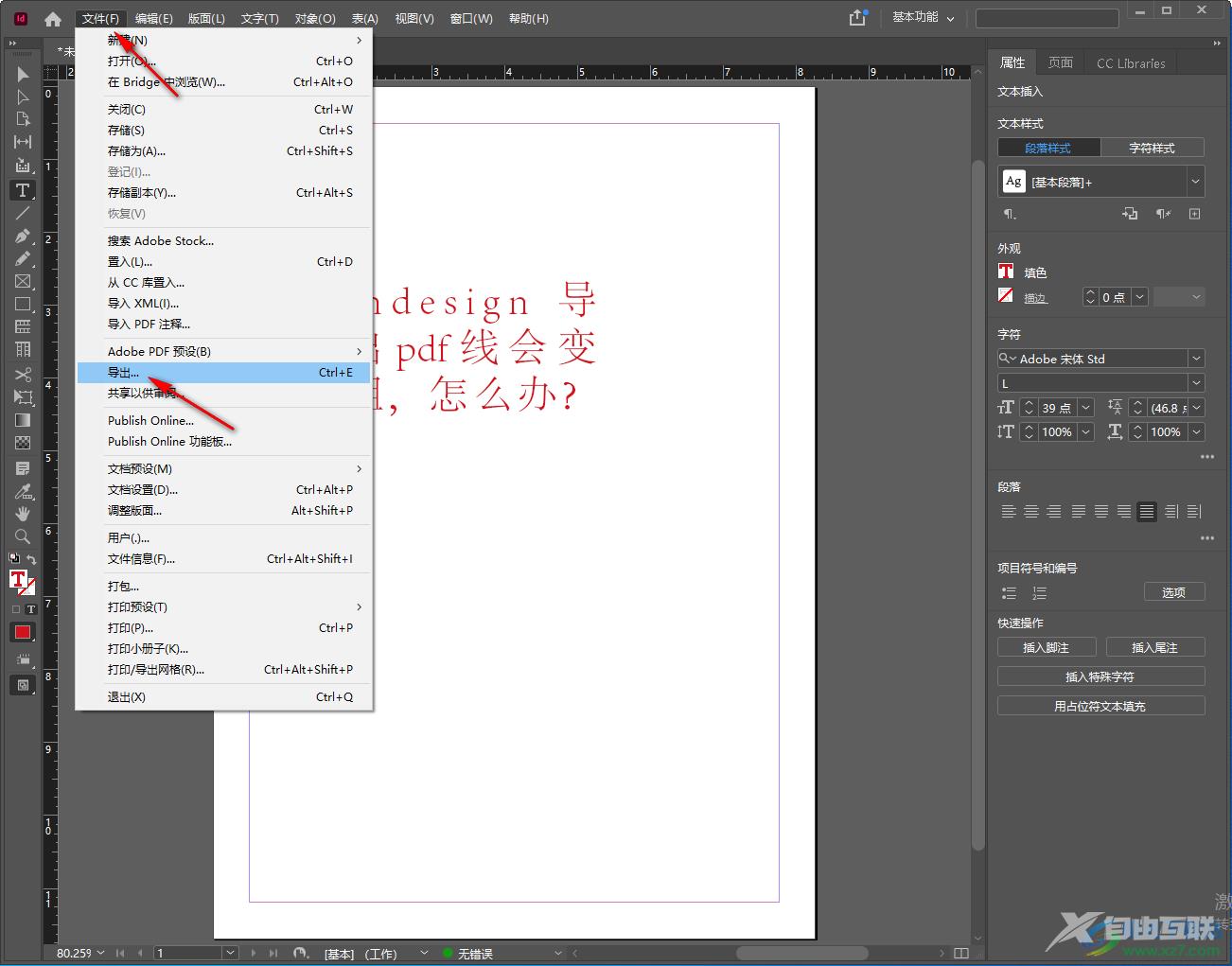This screenshot has width=1232, height=966.
Task: Click red apply color swatch in toolbar
Action: pyautogui.click(x=23, y=632)
